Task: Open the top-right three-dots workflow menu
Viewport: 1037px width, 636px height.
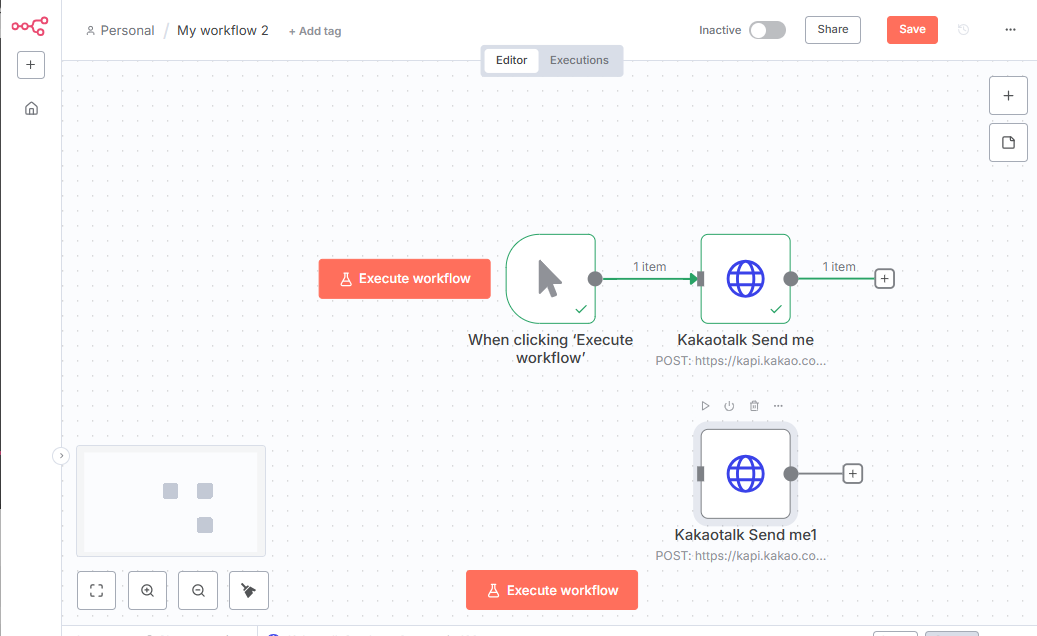Action: click(1010, 30)
